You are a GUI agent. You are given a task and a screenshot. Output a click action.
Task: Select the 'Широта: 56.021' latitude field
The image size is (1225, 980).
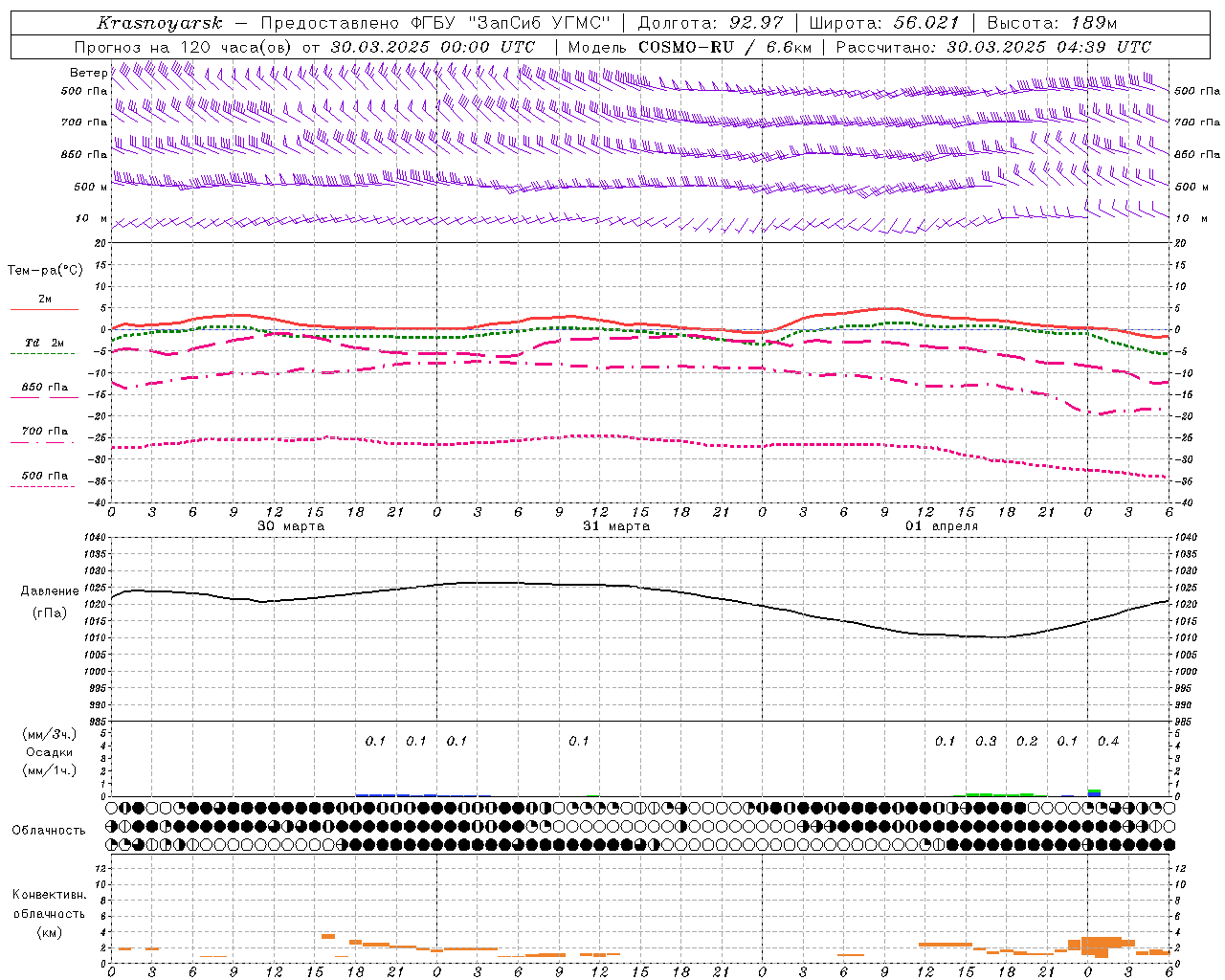tap(883, 23)
